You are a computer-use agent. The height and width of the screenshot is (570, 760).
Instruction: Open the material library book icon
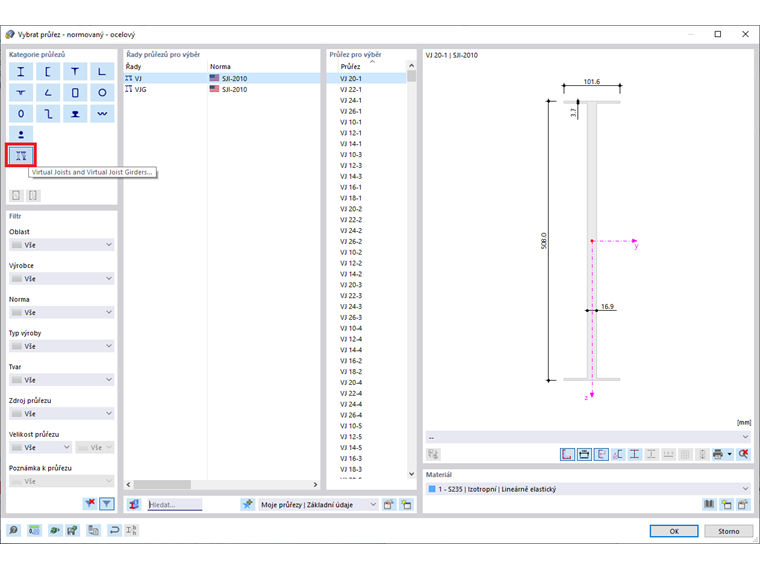709,505
